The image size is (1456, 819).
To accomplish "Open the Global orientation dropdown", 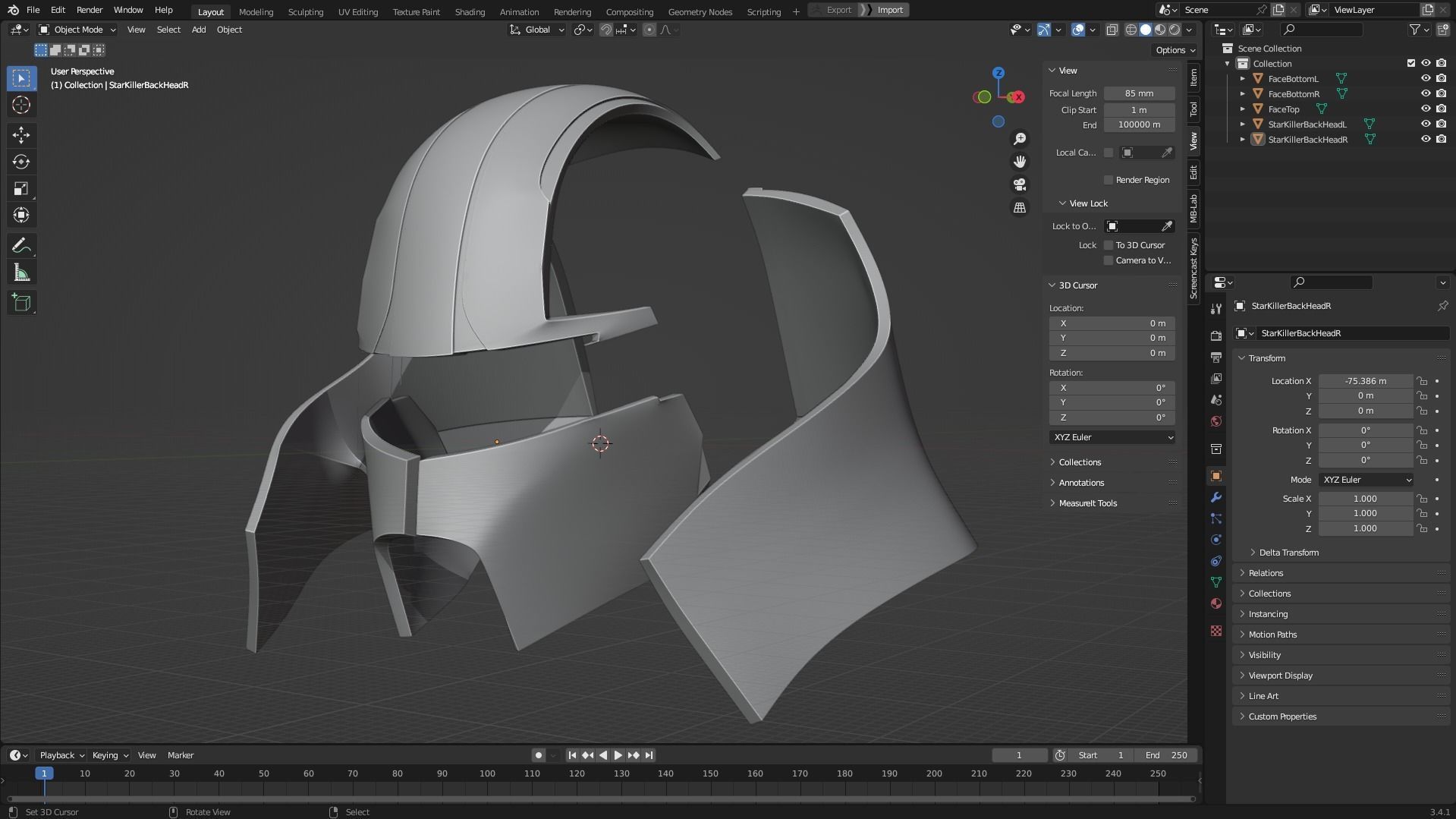I will (536, 30).
